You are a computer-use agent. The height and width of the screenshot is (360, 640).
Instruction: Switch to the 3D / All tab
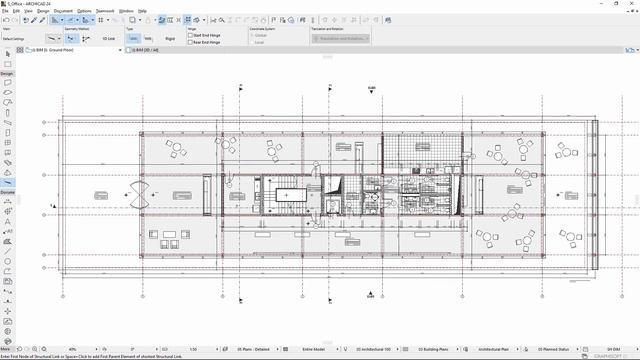[x=145, y=50]
